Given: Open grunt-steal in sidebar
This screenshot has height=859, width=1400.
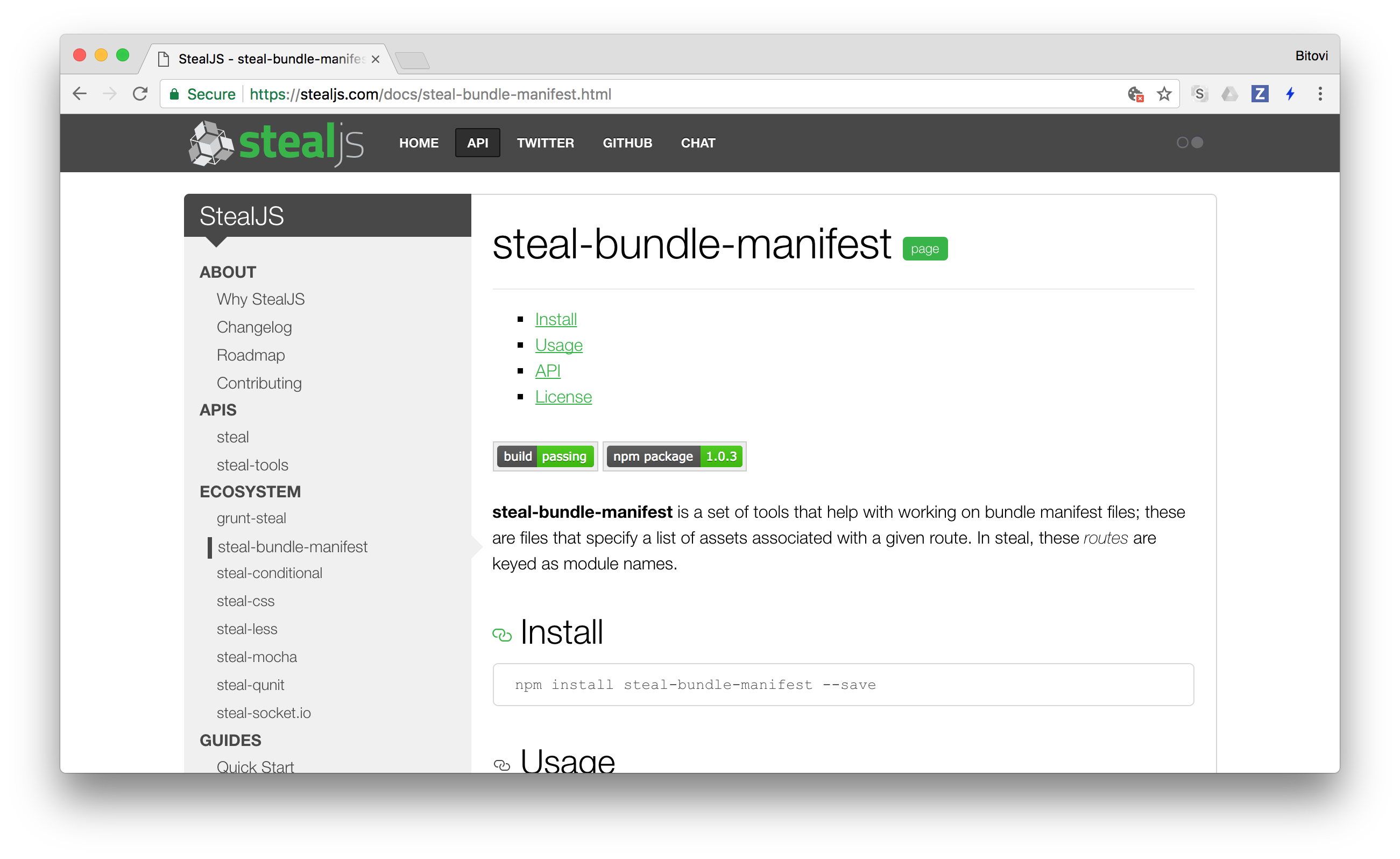Looking at the screenshot, I should click(251, 518).
